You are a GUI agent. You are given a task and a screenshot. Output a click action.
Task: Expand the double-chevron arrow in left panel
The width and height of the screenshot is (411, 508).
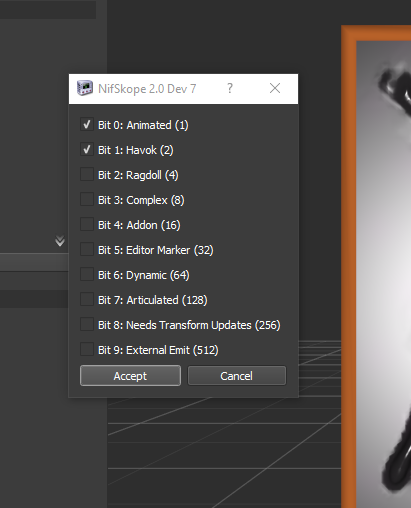tap(60, 241)
